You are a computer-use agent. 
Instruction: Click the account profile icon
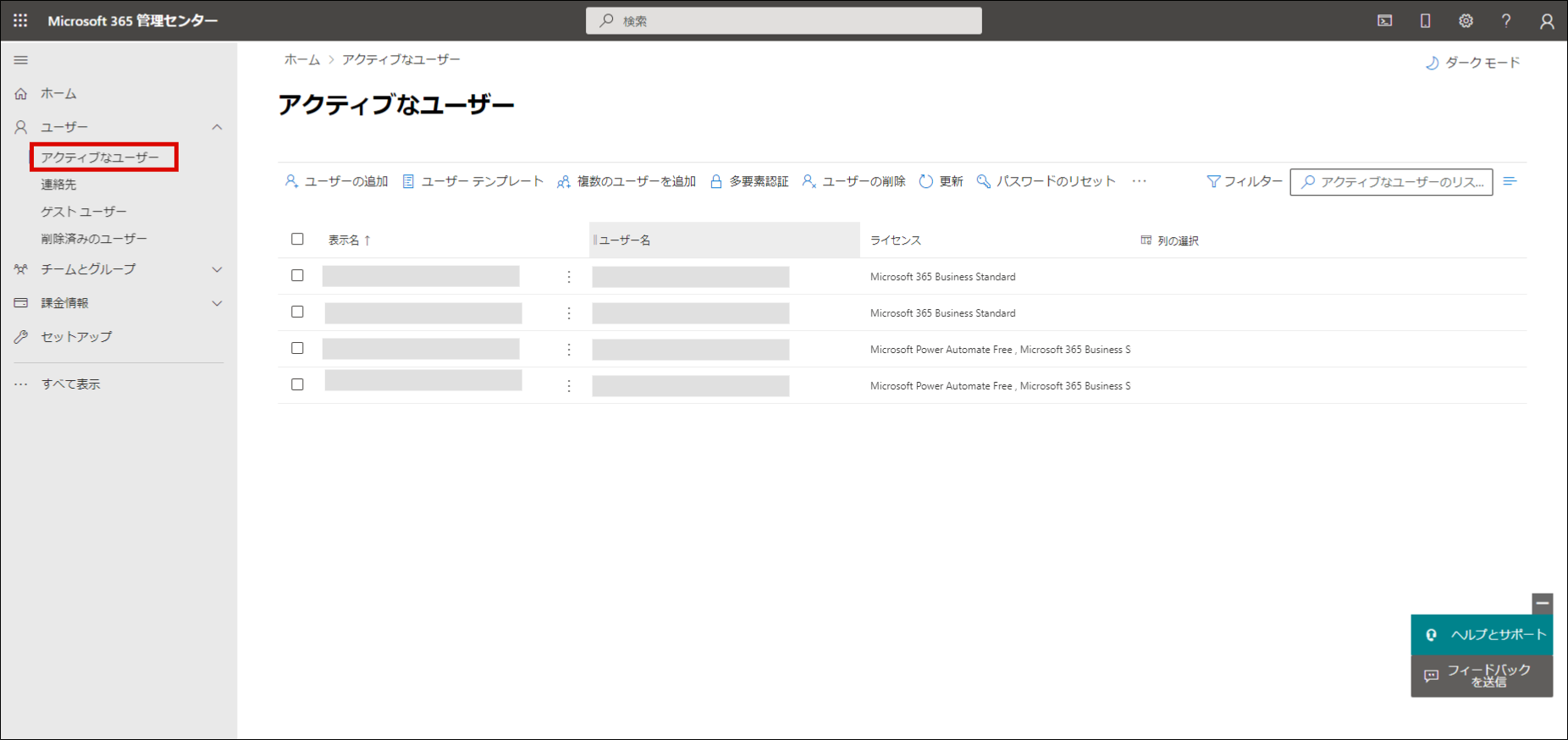pos(1546,21)
